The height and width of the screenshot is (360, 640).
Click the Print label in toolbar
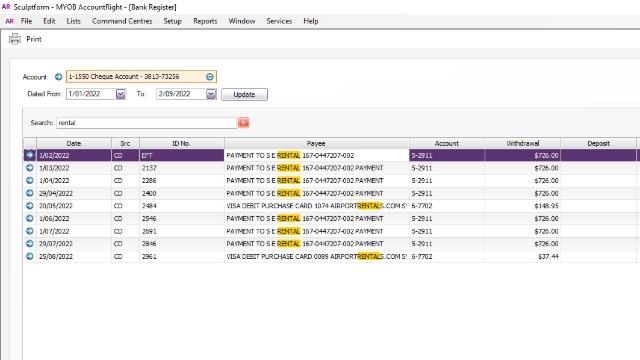point(34,39)
